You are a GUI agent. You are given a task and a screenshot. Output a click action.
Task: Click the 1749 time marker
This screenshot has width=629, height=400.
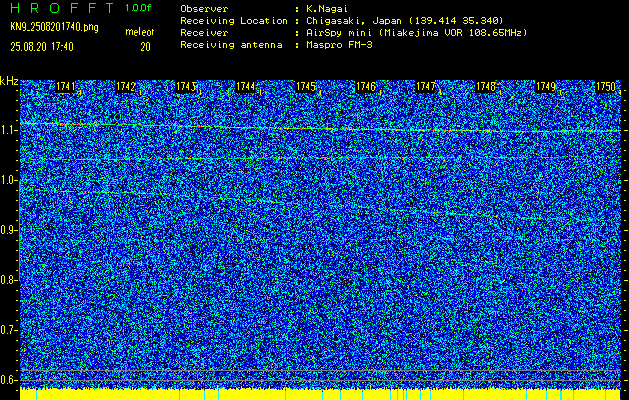(546, 87)
